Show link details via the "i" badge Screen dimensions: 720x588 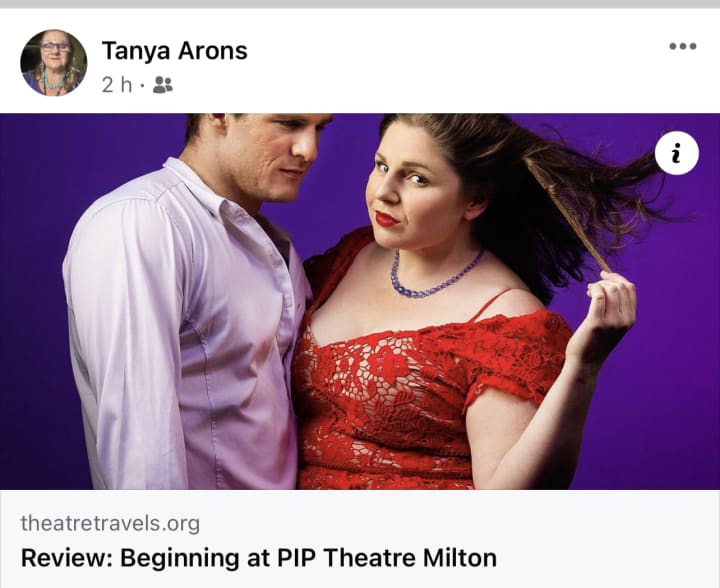click(x=677, y=153)
